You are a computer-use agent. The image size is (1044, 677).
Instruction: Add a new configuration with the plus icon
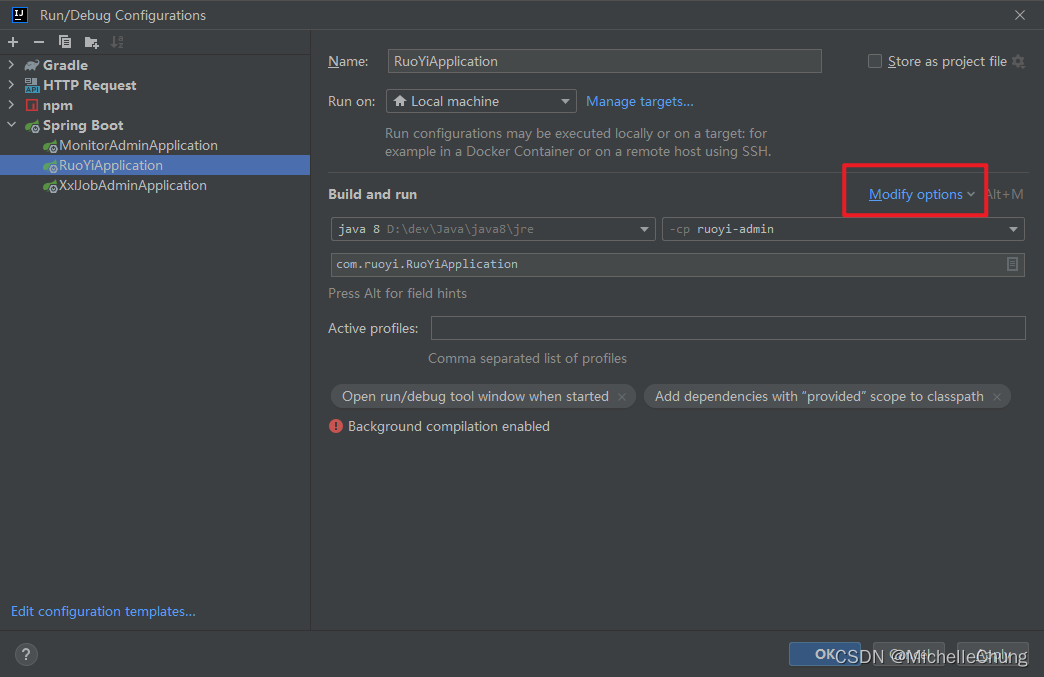coord(13,42)
